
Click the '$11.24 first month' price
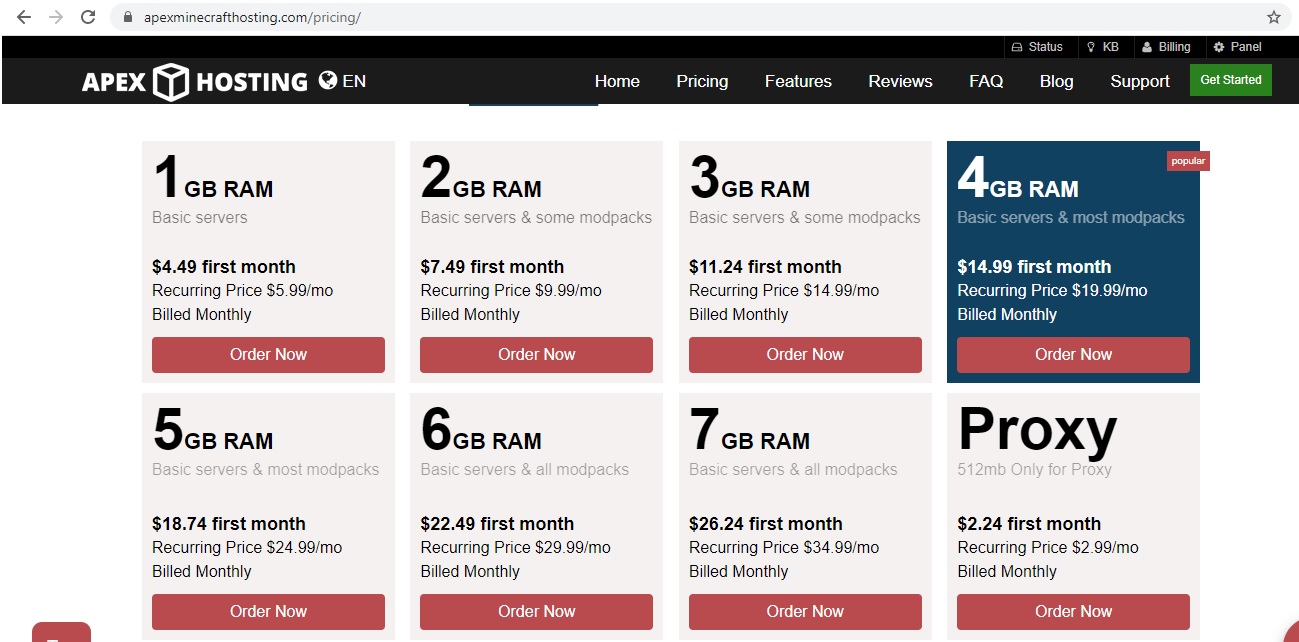pos(765,267)
